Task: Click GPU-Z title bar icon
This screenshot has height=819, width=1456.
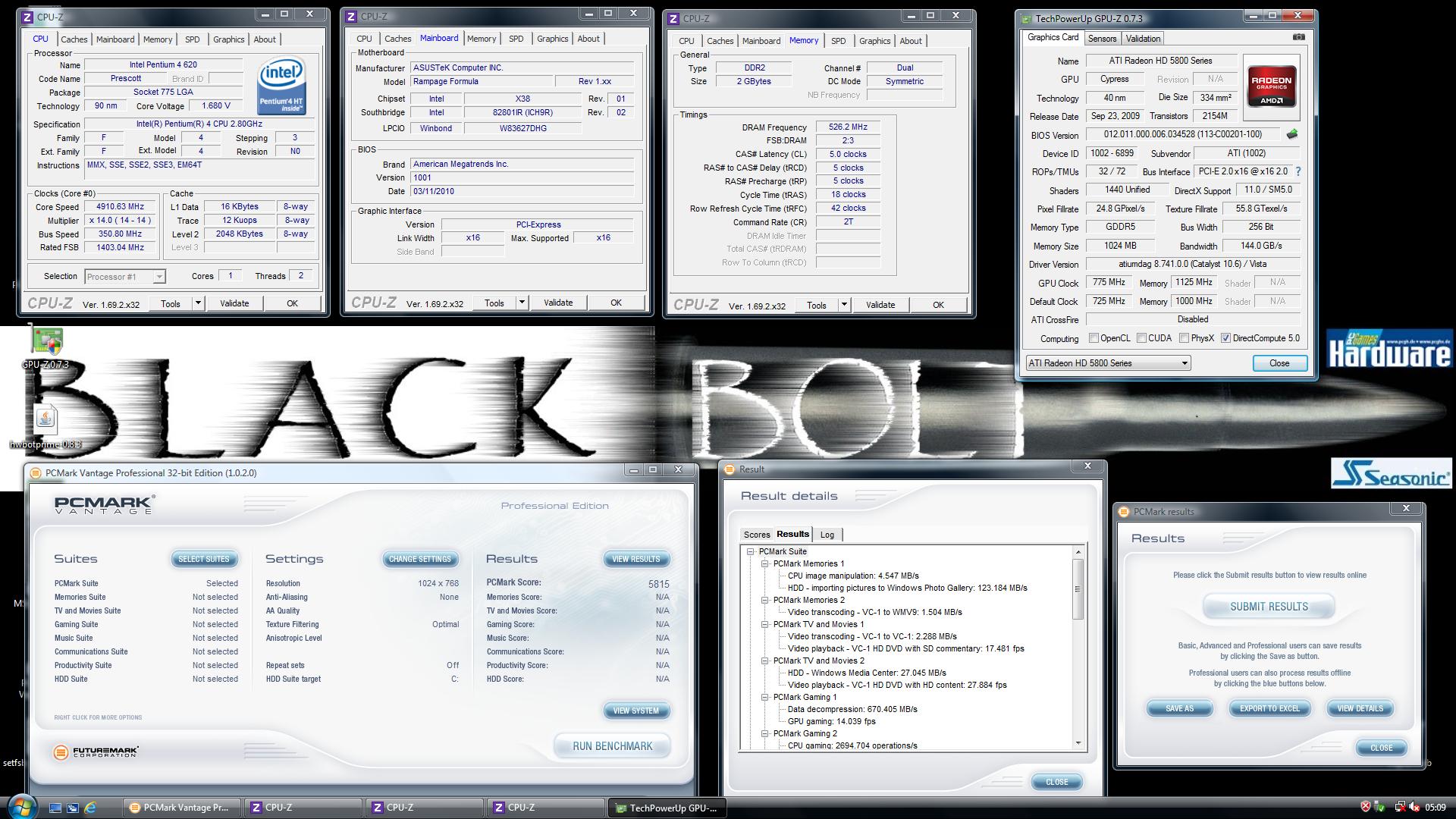Action: click(1026, 18)
